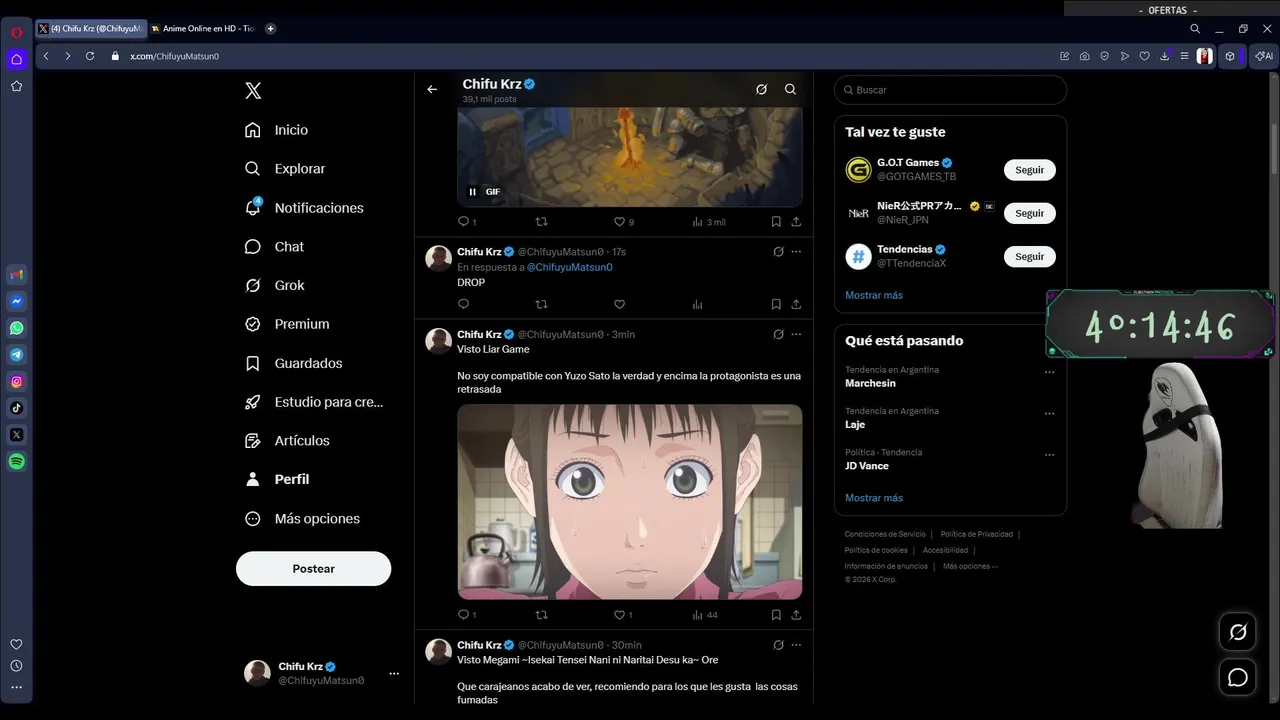
Task: Open Opera history clock icon
Action: 17,666
